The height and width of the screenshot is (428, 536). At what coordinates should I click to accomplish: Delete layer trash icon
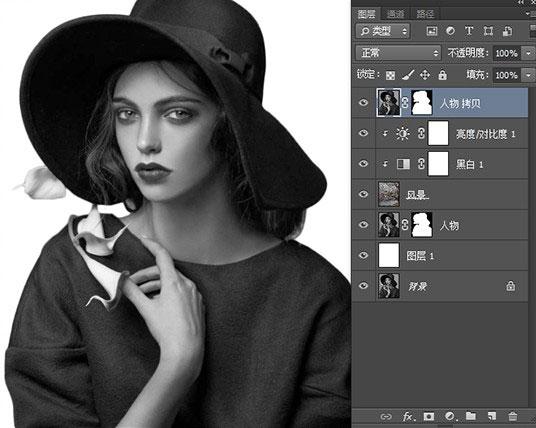pos(512,416)
